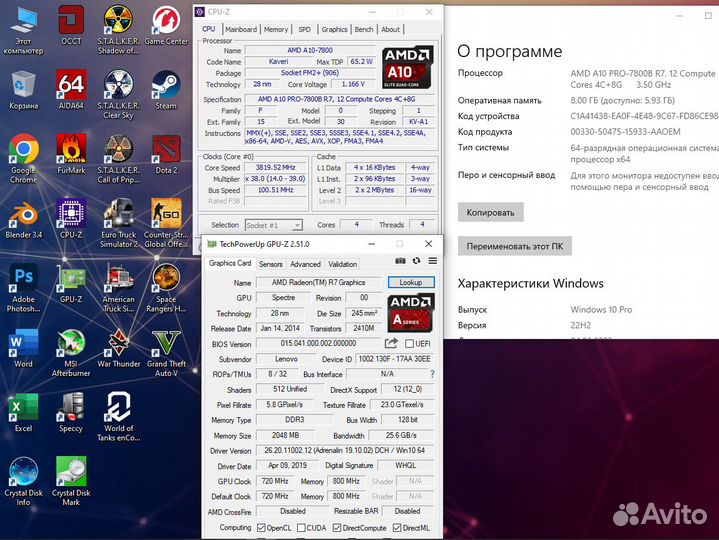Select the '00330-50475-15933-AAOEM' product code
Image resolution: width=719 pixels, height=540 pixels.
(x=625, y=132)
